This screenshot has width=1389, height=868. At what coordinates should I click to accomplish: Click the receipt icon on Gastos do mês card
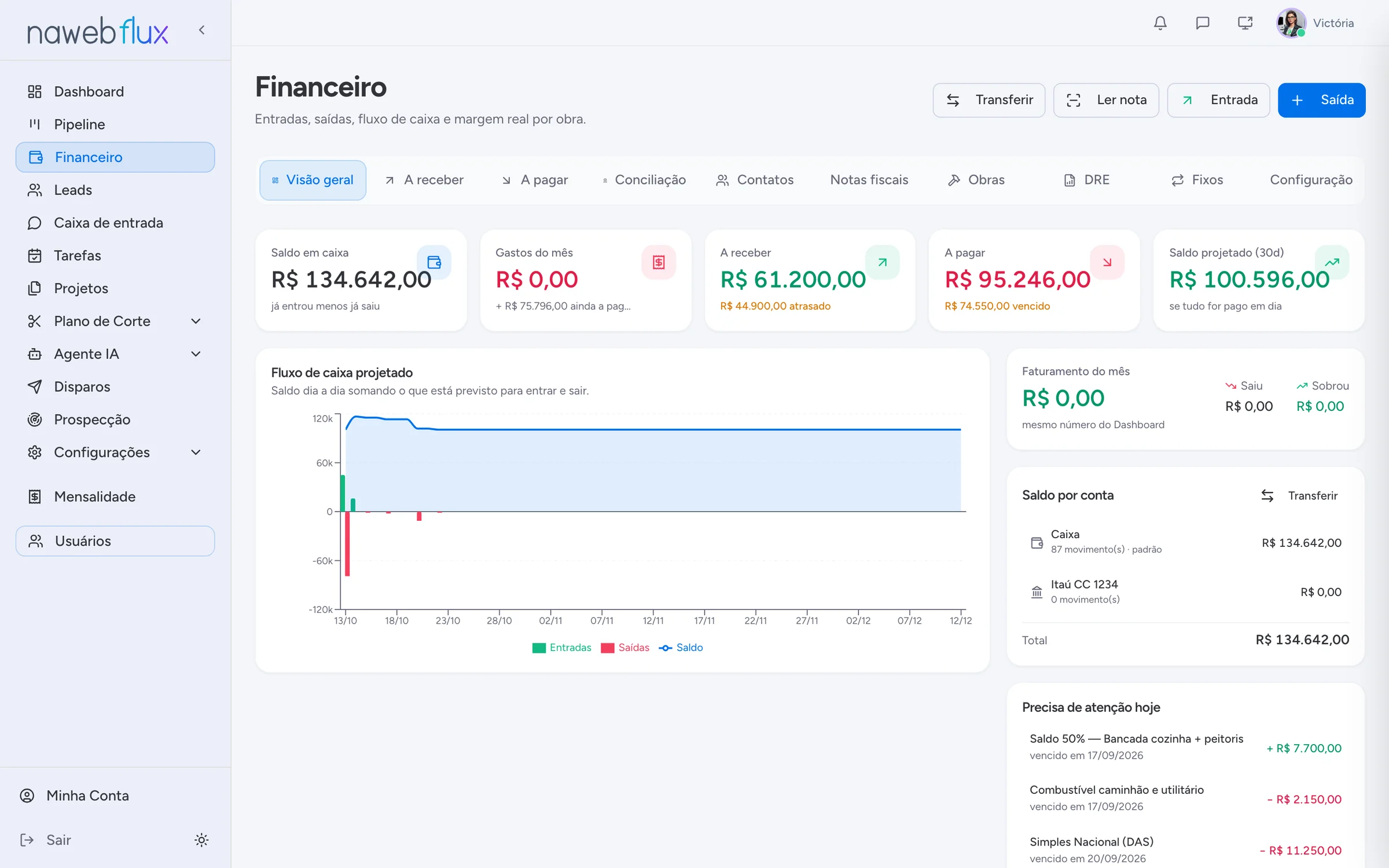point(659,262)
